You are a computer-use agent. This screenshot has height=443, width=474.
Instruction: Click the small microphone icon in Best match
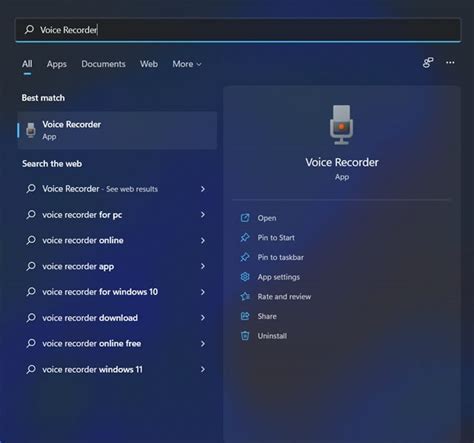pos(31,130)
